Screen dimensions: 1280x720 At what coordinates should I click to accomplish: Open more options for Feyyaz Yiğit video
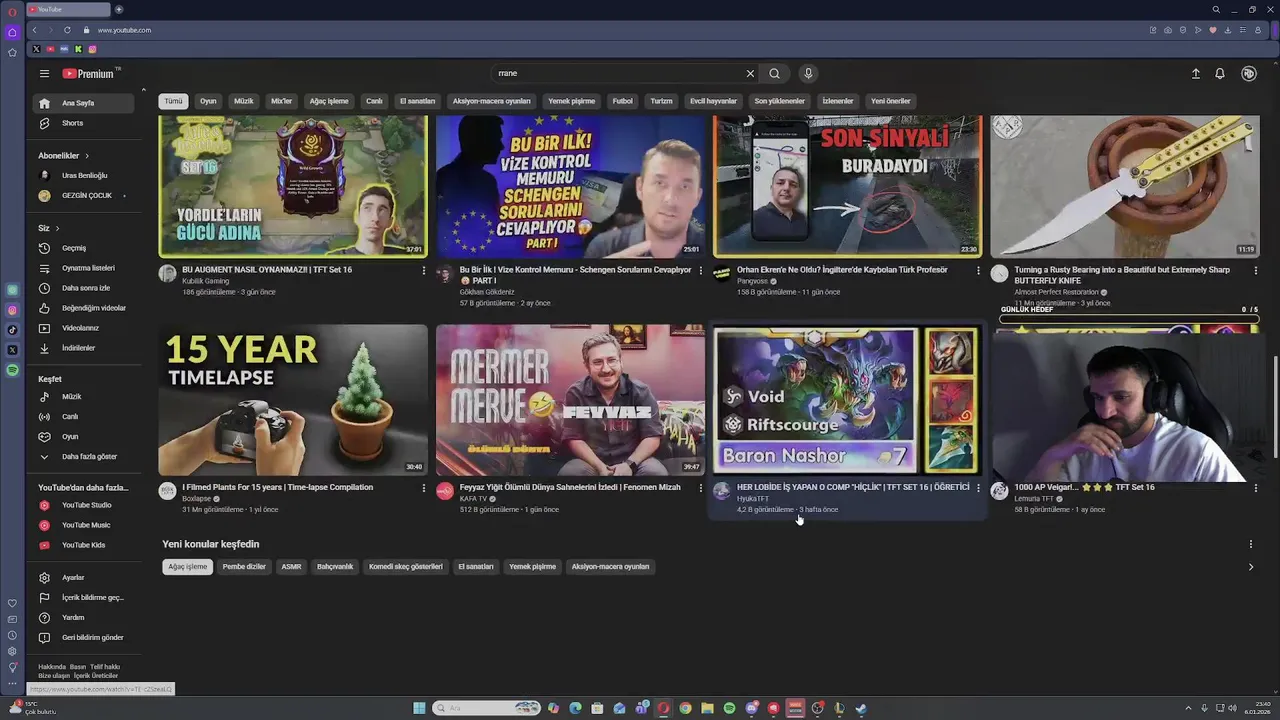point(700,488)
